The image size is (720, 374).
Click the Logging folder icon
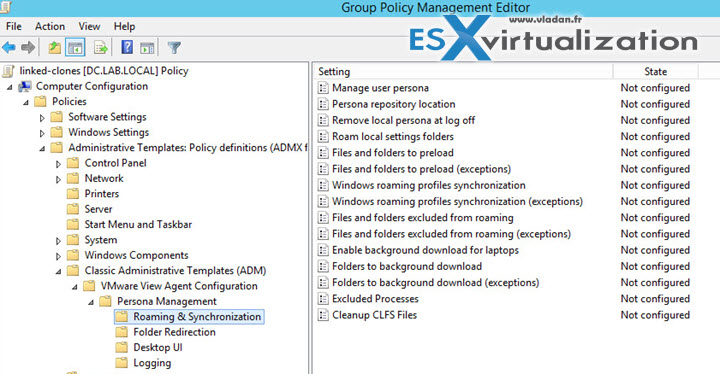(122, 363)
